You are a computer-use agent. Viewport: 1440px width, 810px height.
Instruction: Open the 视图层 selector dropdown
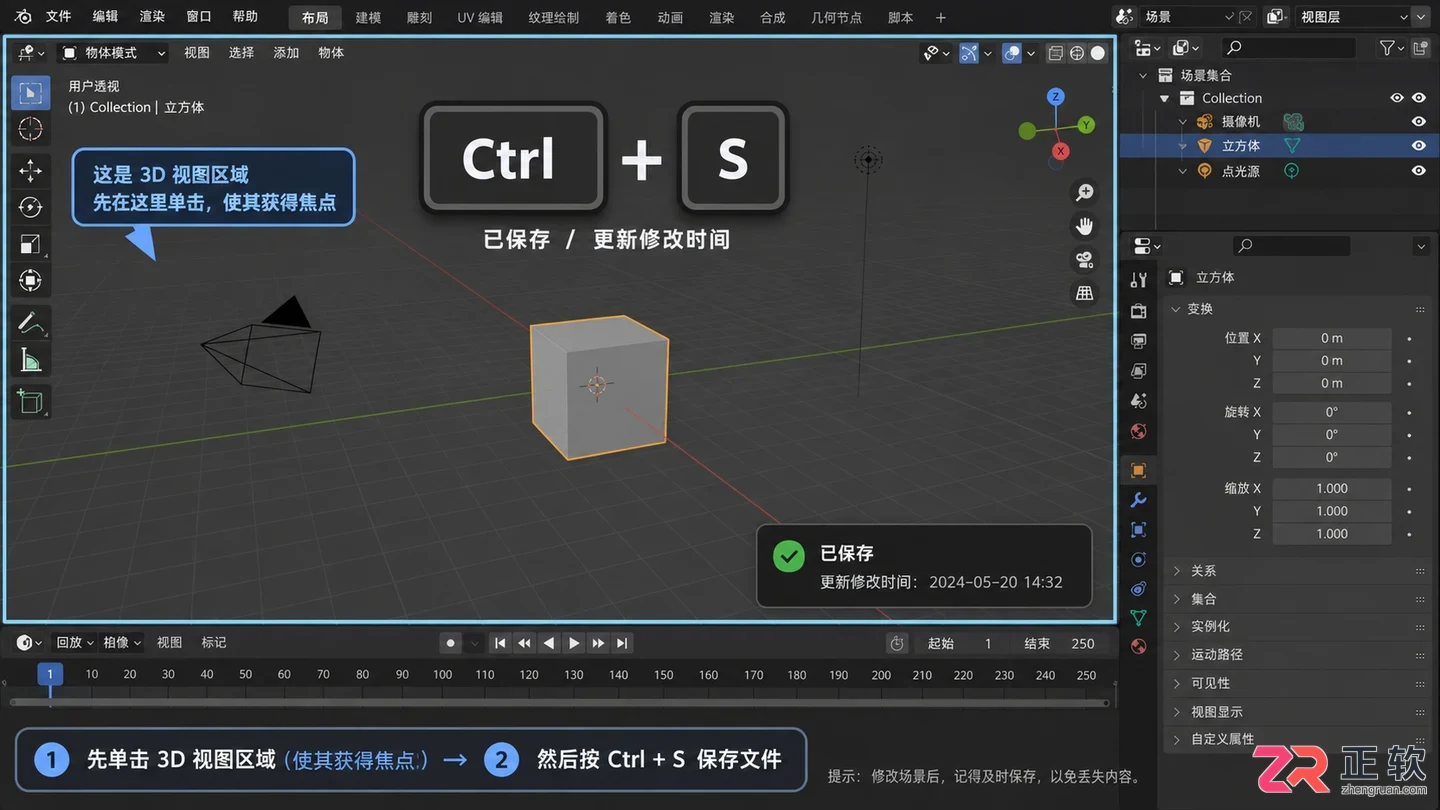point(1363,17)
